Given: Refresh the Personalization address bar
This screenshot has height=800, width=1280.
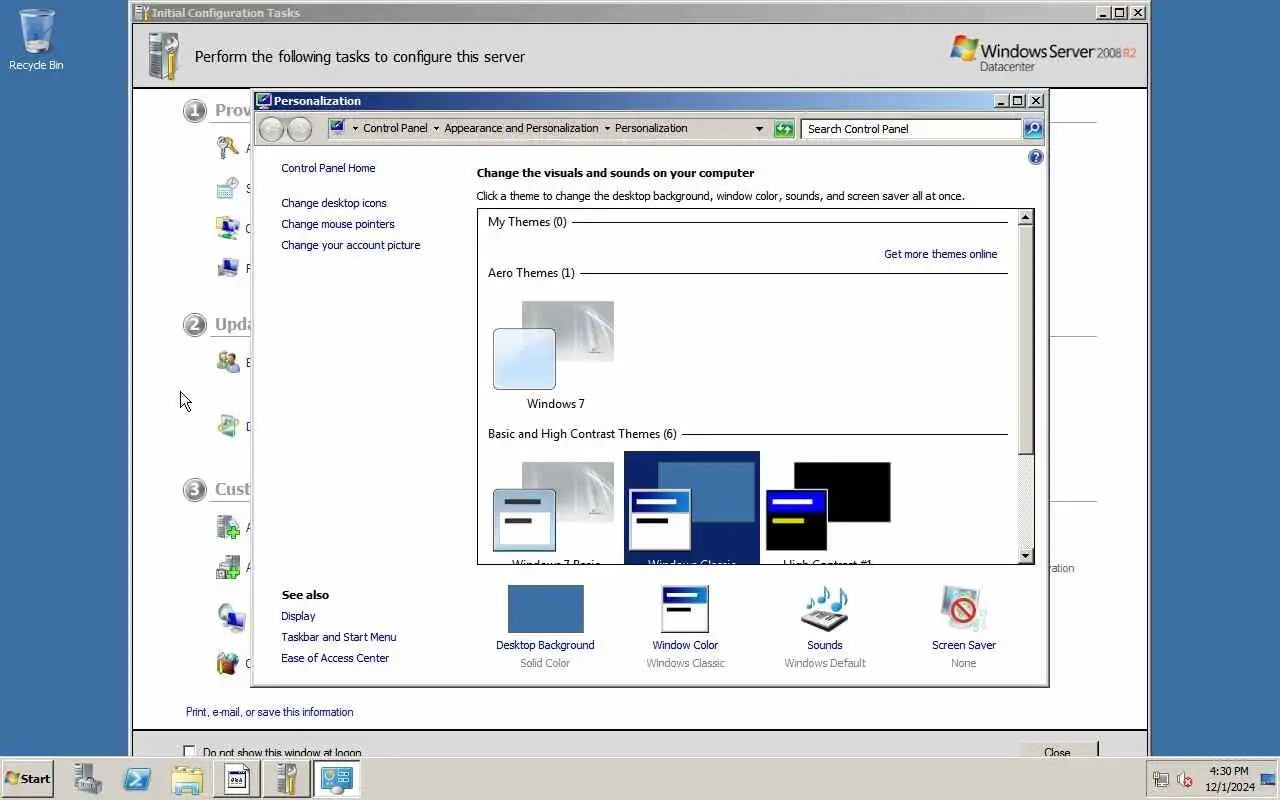Looking at the screenshot, I should (784, 129).
